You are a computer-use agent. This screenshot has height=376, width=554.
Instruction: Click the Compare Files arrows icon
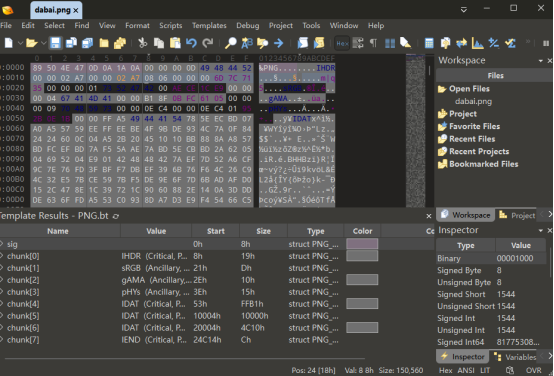point(461,43)
